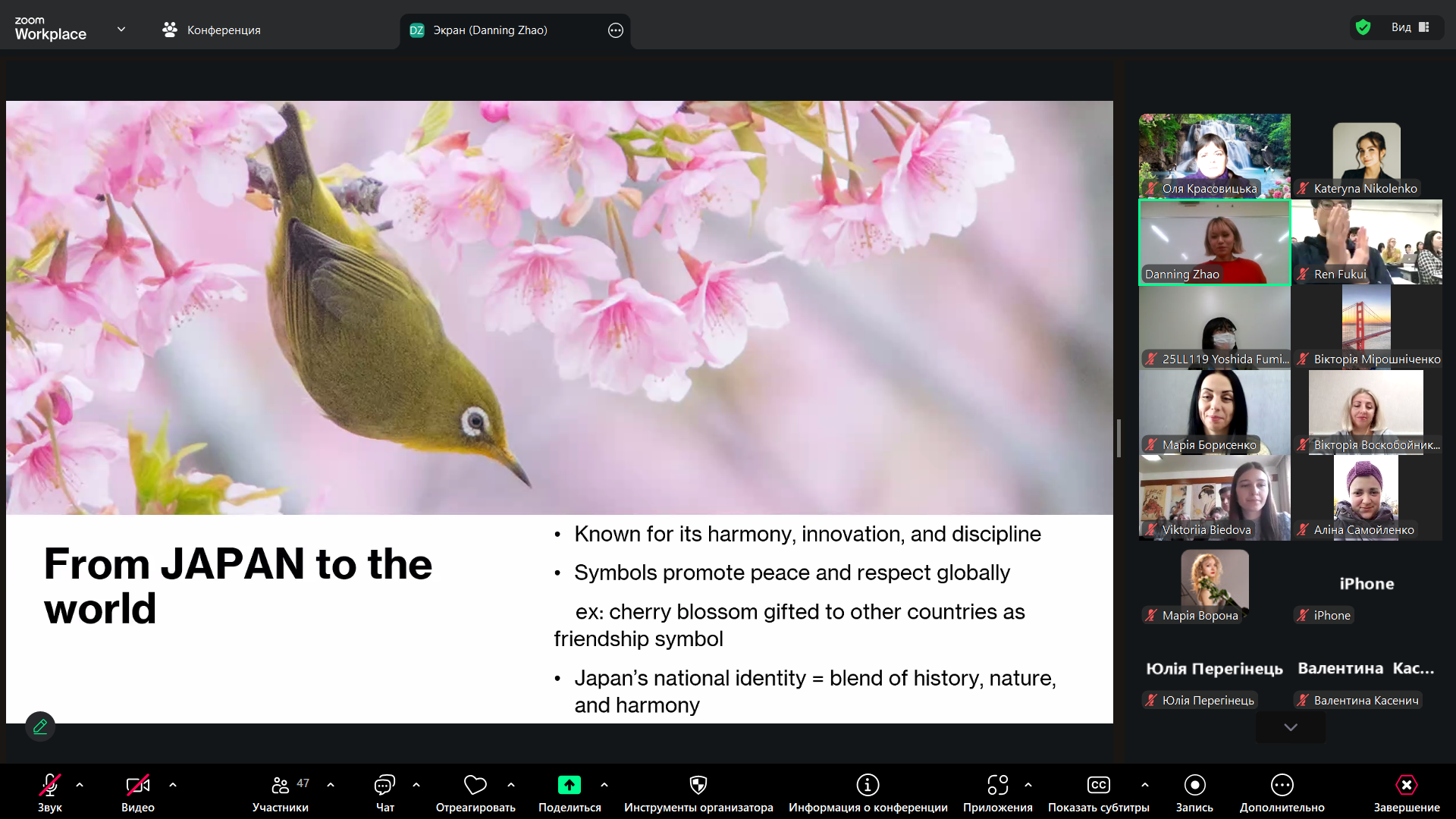This screenshot has width=1456, height=819.
Task: Open the Чат (chat) panel icon
Action: (384, 785)
